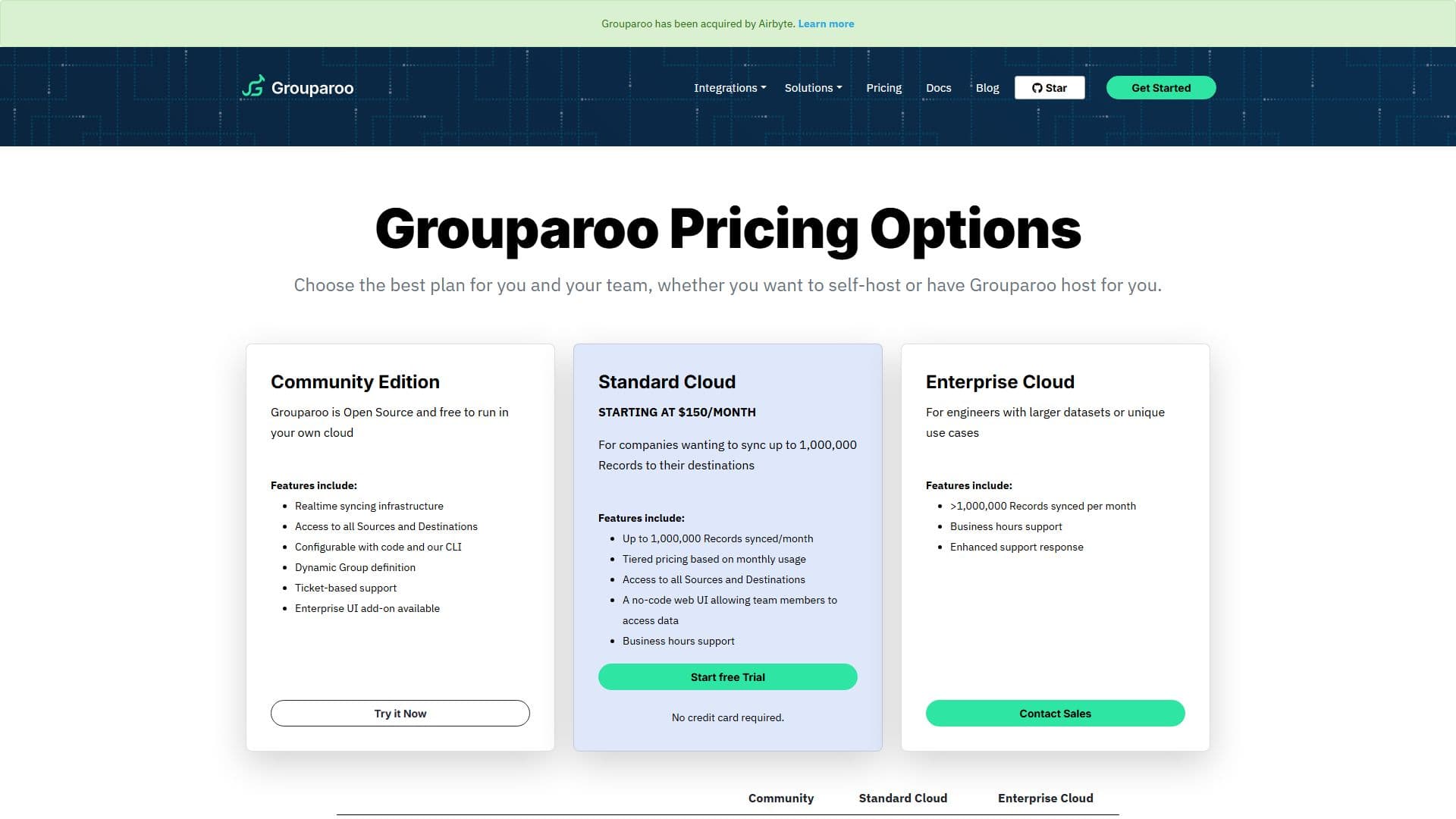This screenshot has width=1456, height=819.
Task: Click the Grouparoo brand name text
Action: [312, 88]
